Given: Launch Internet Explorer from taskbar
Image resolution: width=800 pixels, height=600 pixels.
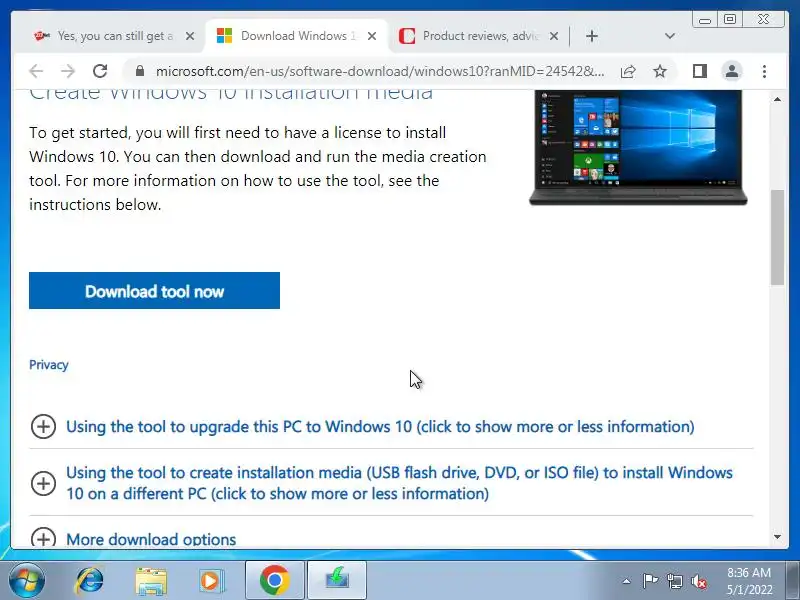Looking at the screenshot, I should [x=89, y=581].
